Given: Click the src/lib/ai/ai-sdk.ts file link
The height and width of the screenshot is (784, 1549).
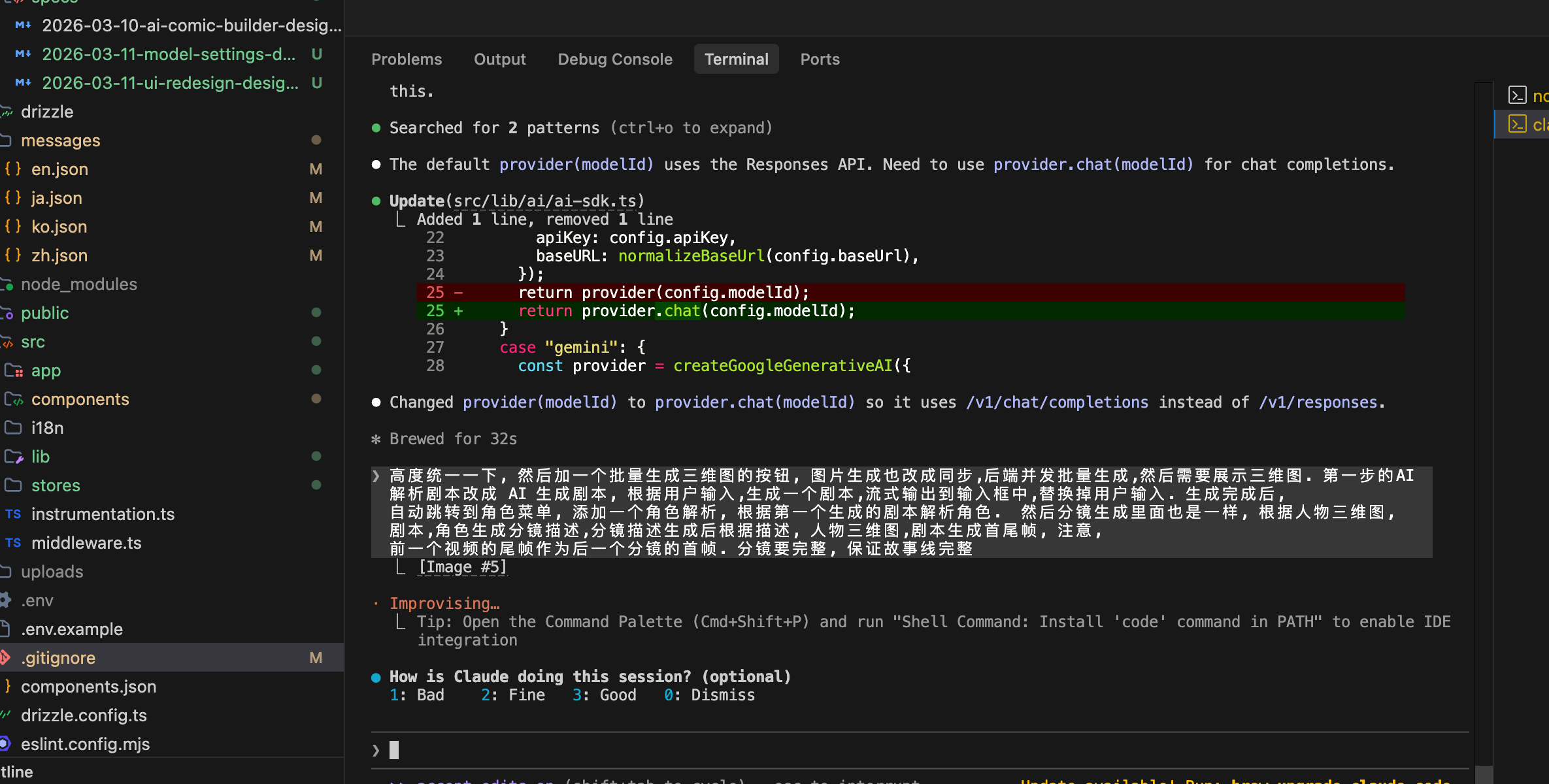Looking at the screenshot, I should click(544, 201).
